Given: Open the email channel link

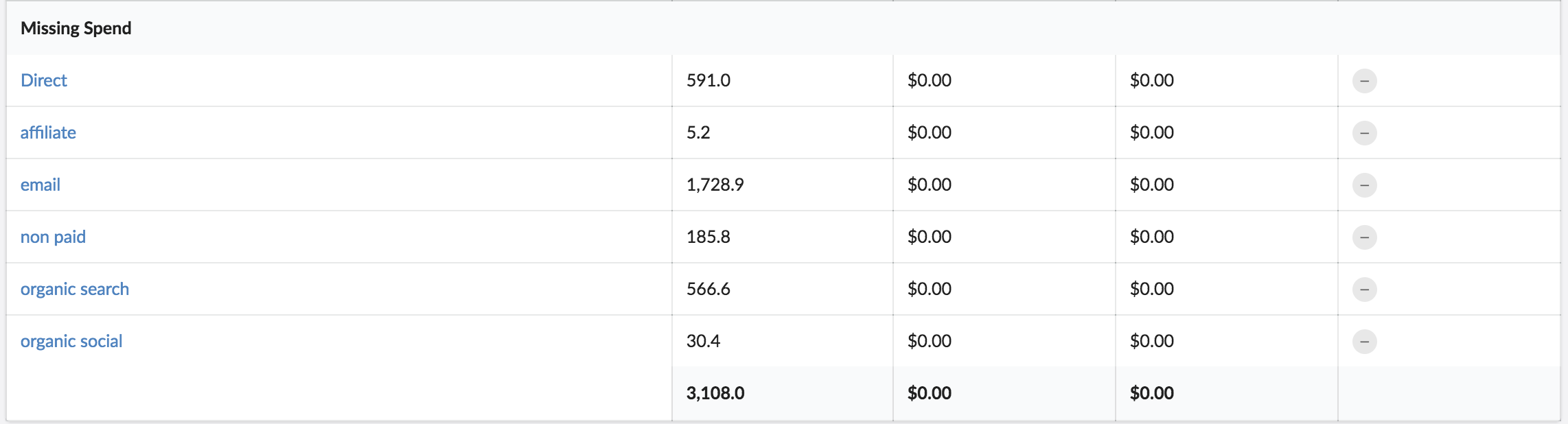Looking at the screenshot, I should (x=41, y=185).
